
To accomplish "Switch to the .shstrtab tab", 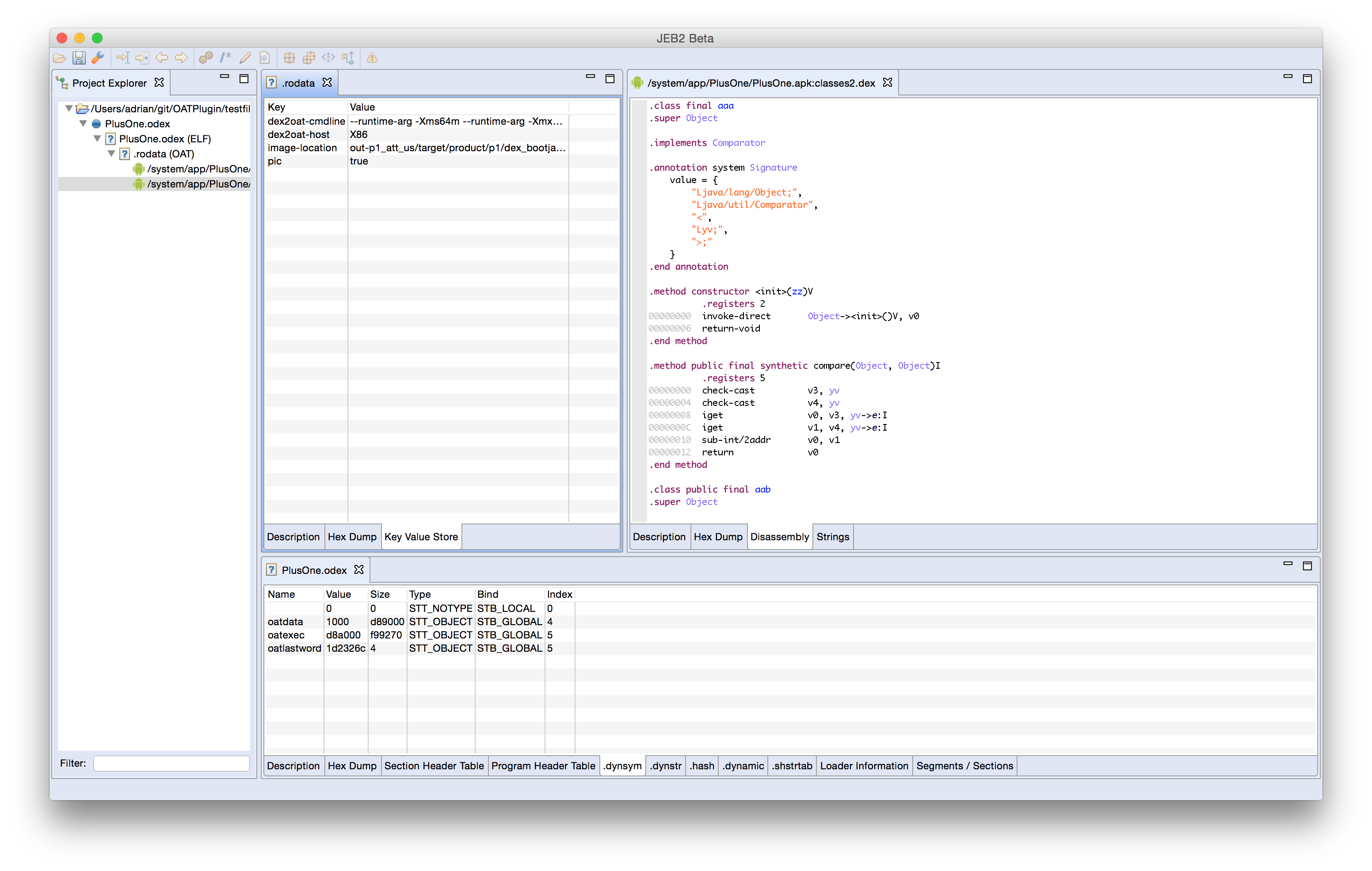I will (x=793, y=766).
